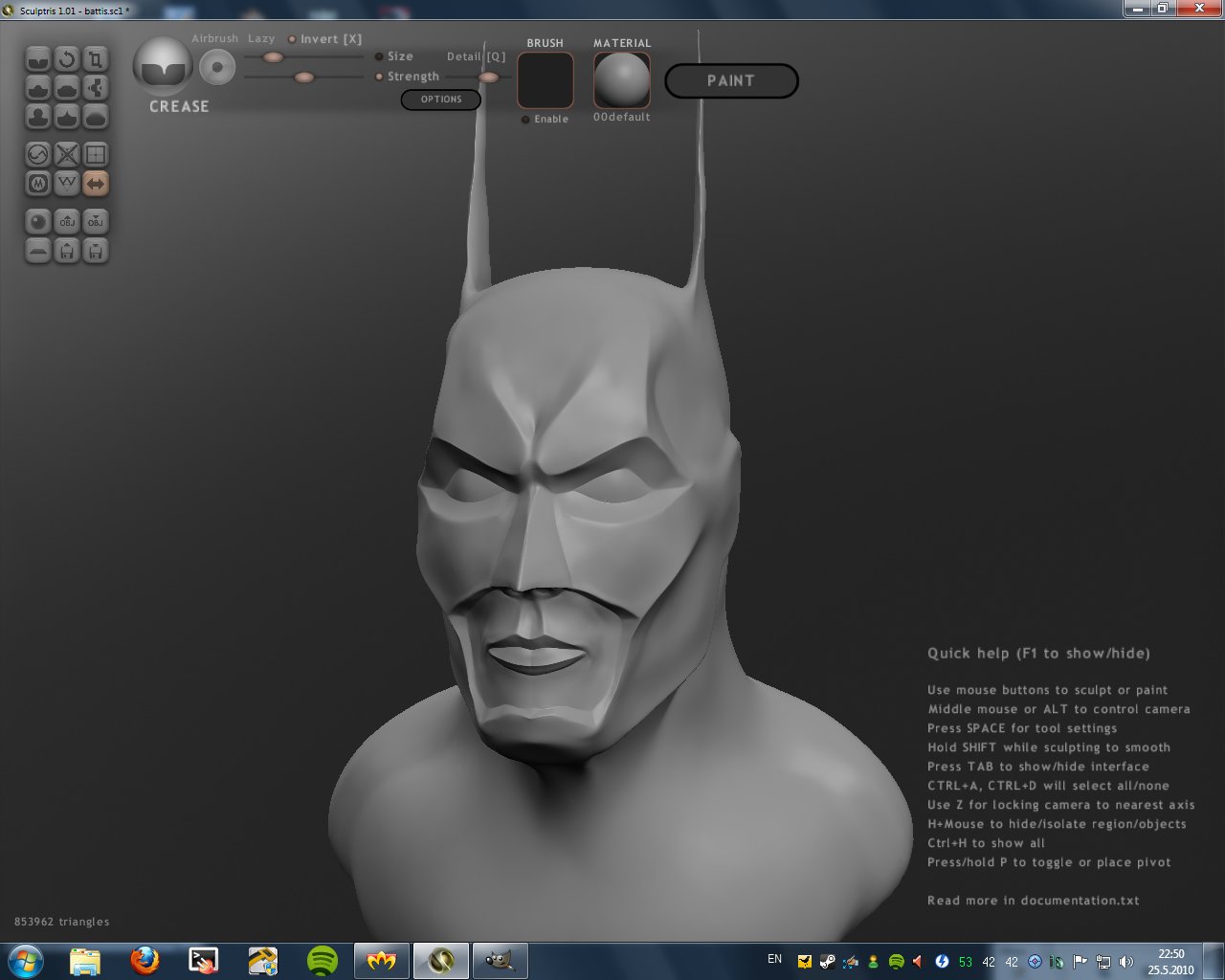Click the Detail [Q] slider handle
Viewport: 1225px width, 980px height.
click(489, 77)
